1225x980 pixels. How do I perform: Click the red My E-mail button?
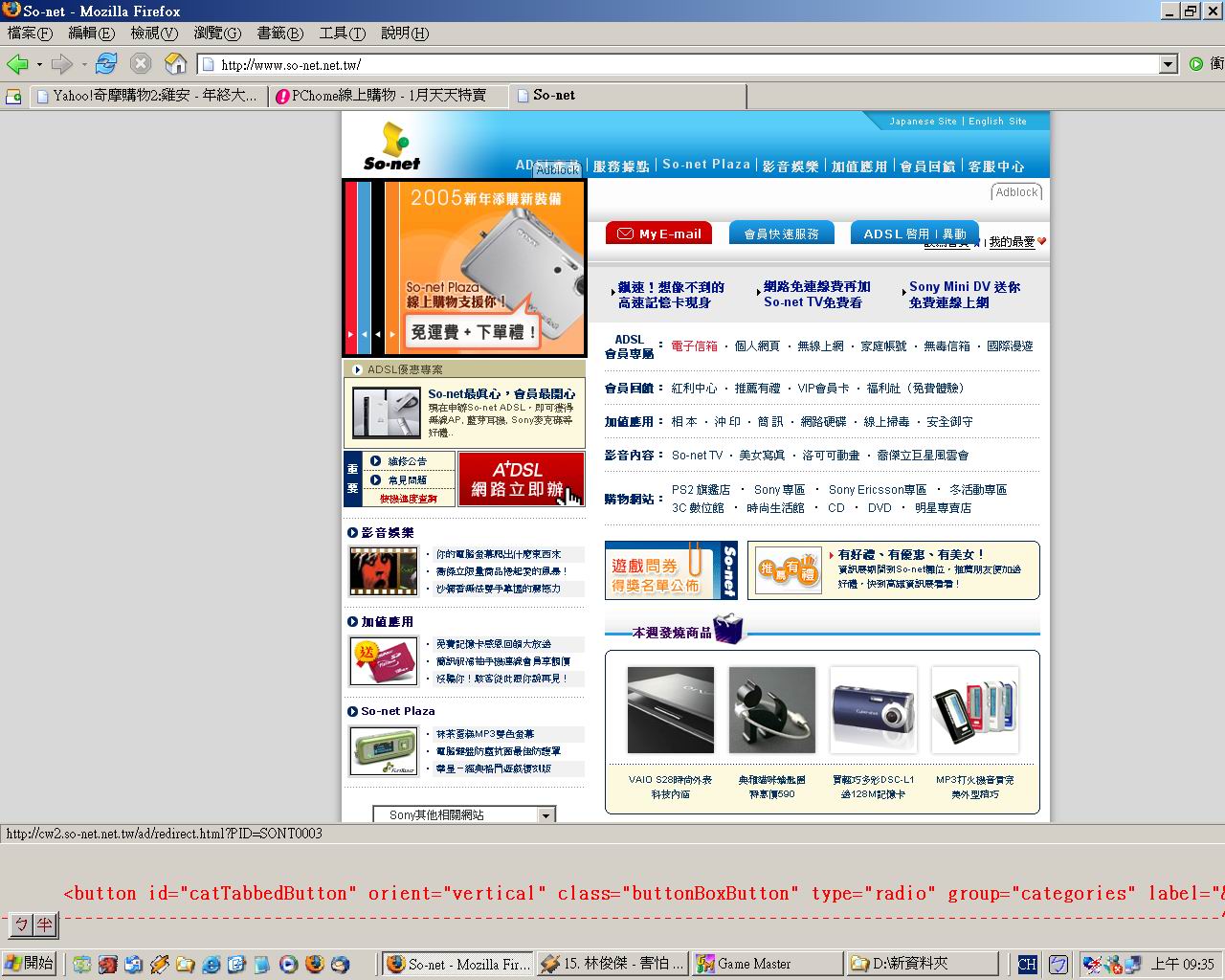click(x=658, y=234)
